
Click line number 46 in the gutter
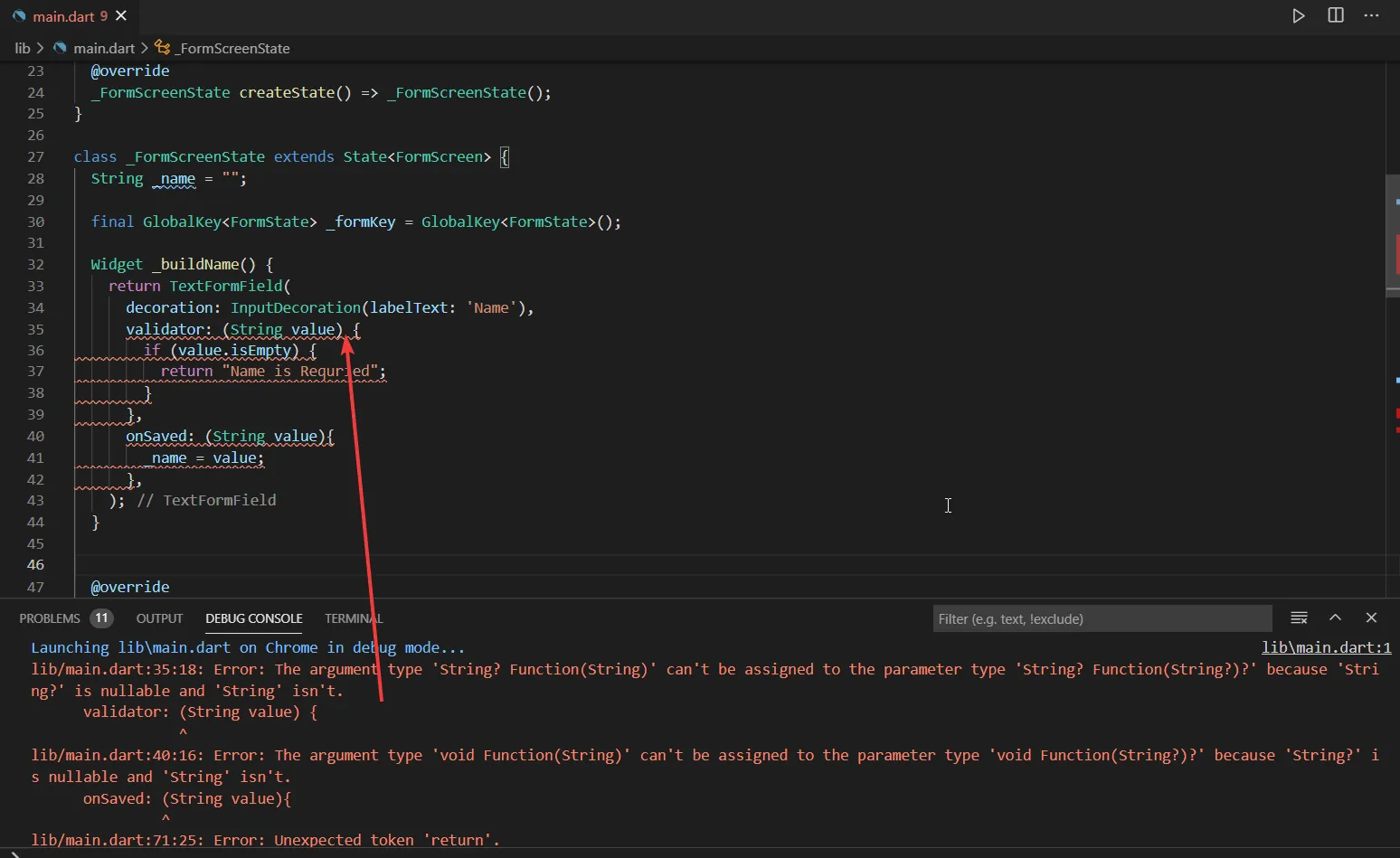(x=35, y=564)
